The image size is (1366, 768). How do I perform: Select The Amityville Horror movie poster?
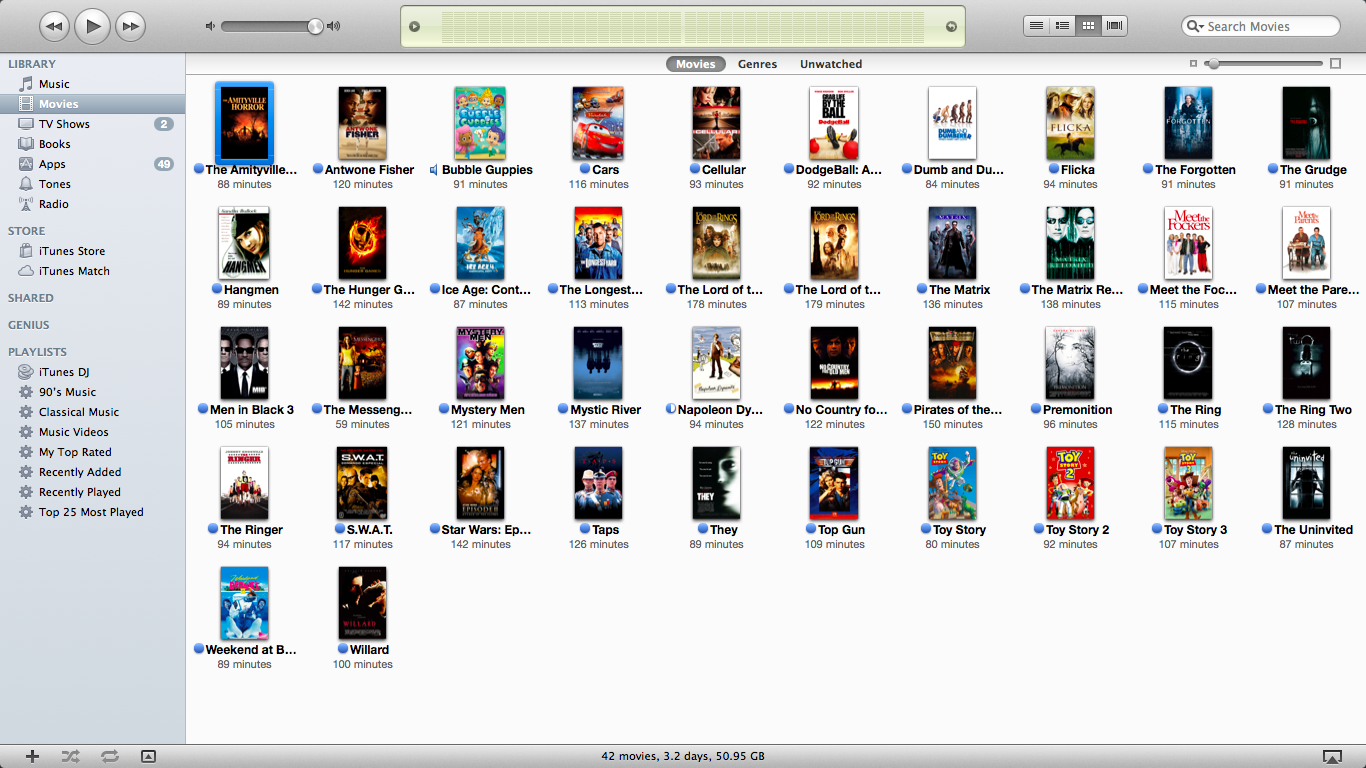click(245, 123)
